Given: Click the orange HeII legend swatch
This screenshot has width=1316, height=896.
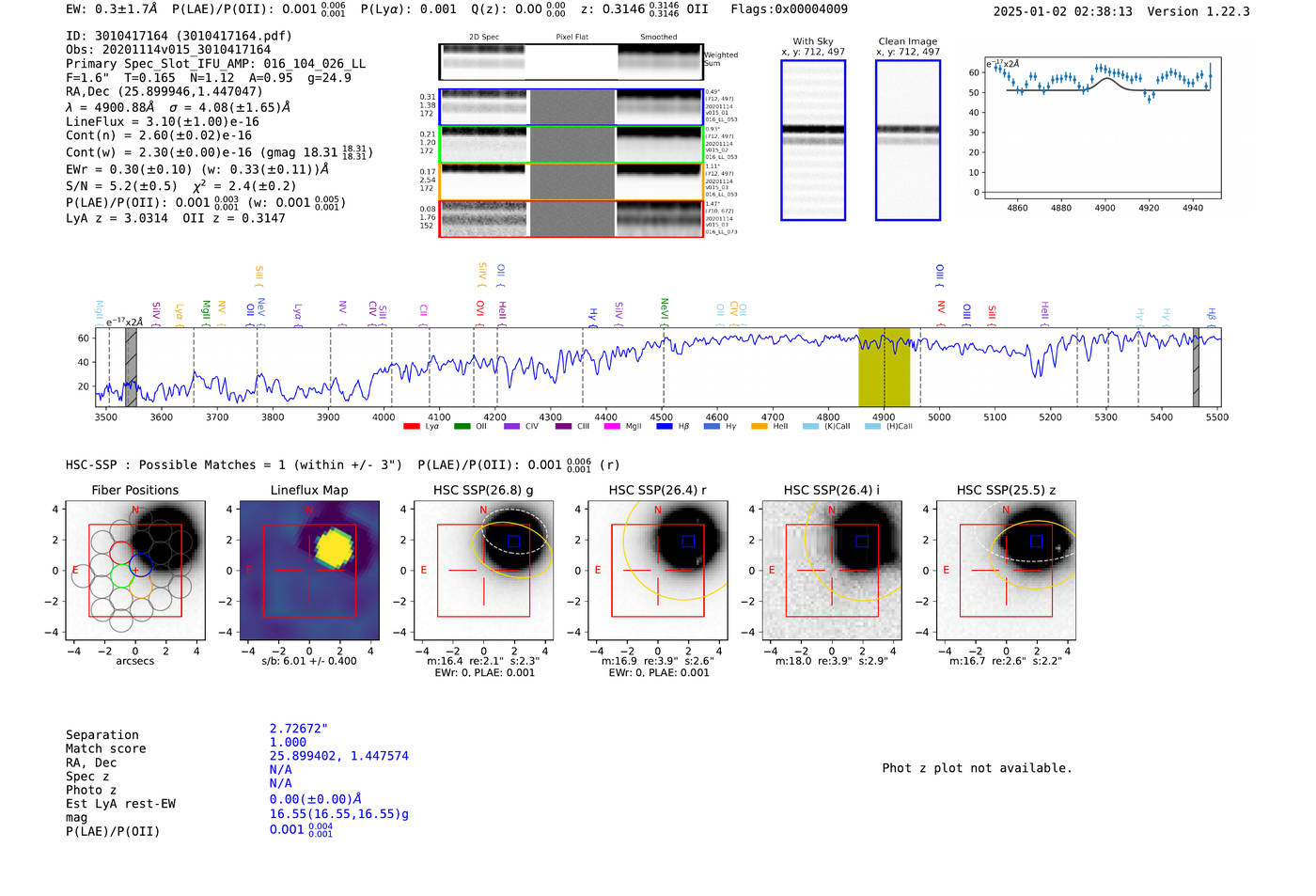Looking at the screenshot, I should tap(760, 427).
